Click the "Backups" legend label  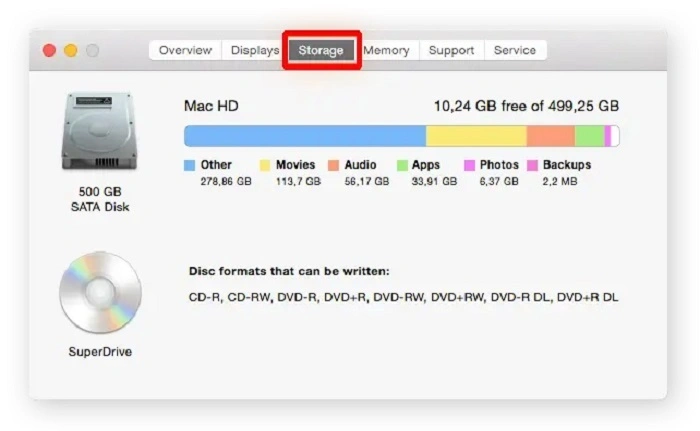click(567, 165)
